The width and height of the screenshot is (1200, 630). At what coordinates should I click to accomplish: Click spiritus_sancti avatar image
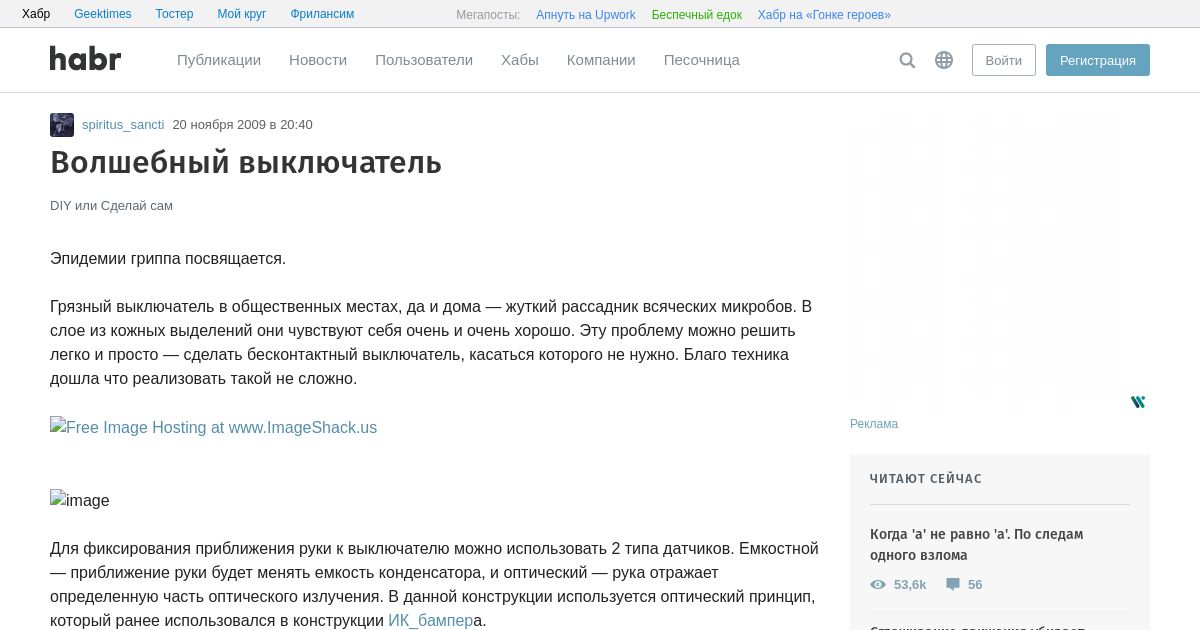pos(62,125)
